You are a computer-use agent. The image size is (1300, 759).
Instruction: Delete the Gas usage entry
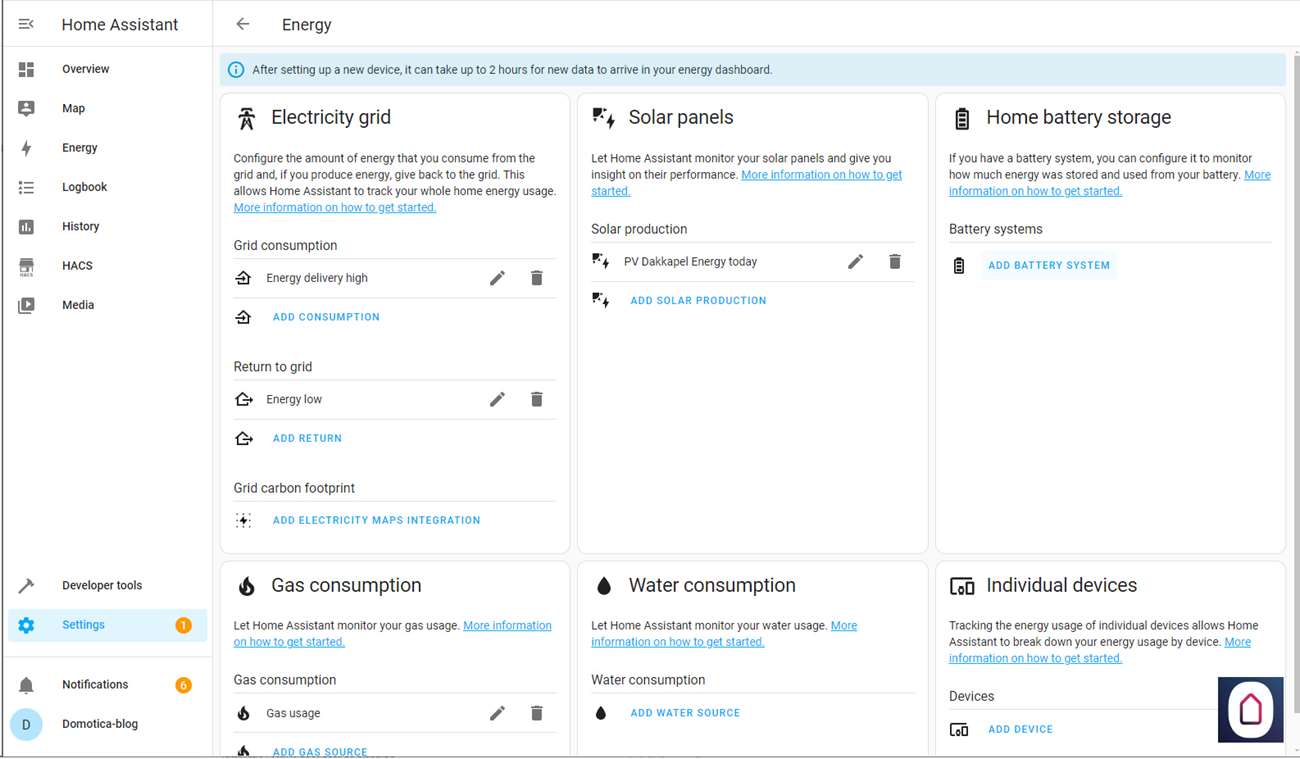tap(537, 713)
